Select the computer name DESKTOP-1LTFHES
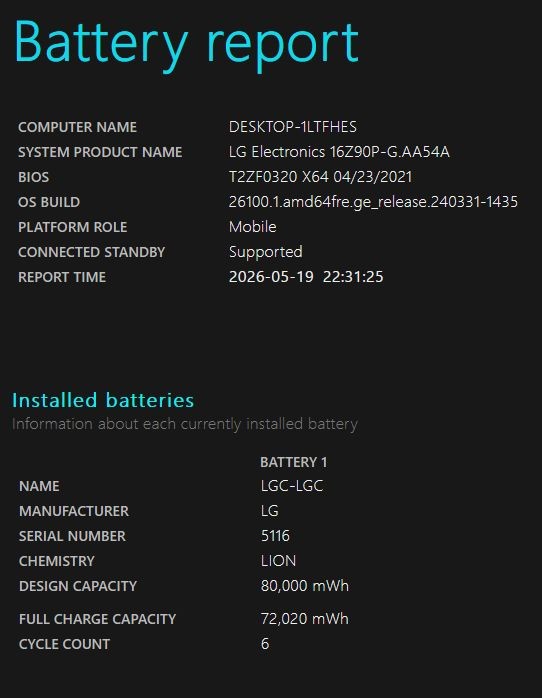 pyautogui.click(x=293, y=127)
